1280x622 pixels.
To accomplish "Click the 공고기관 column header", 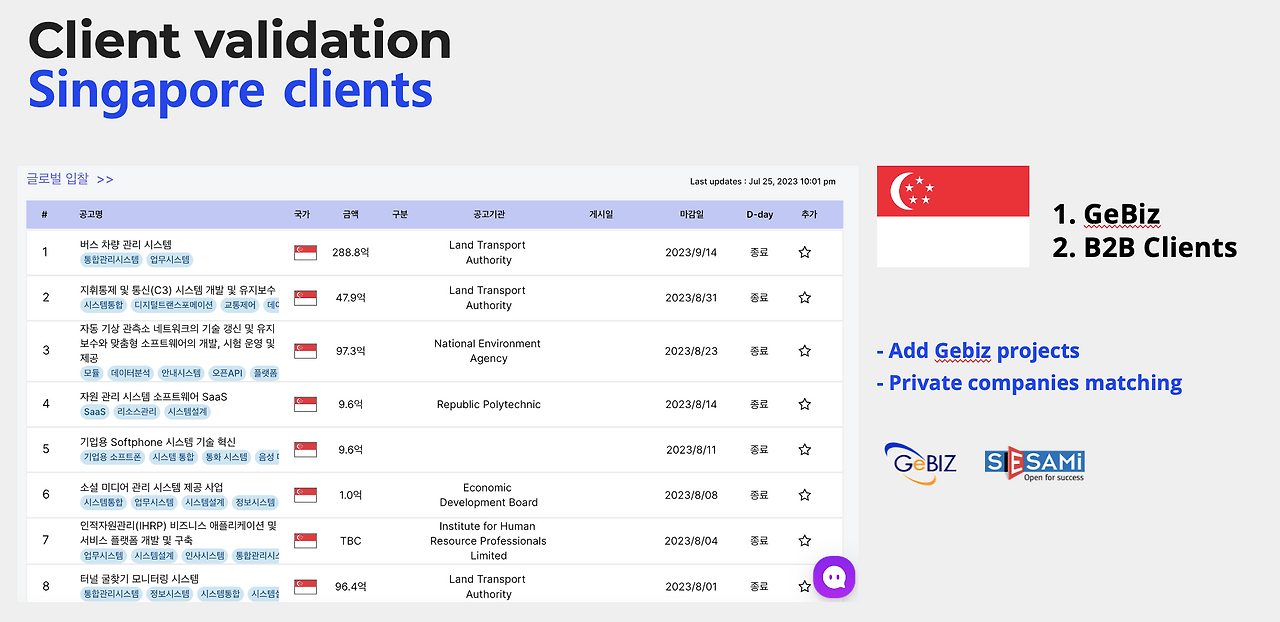I will click(x=489, y=215).
